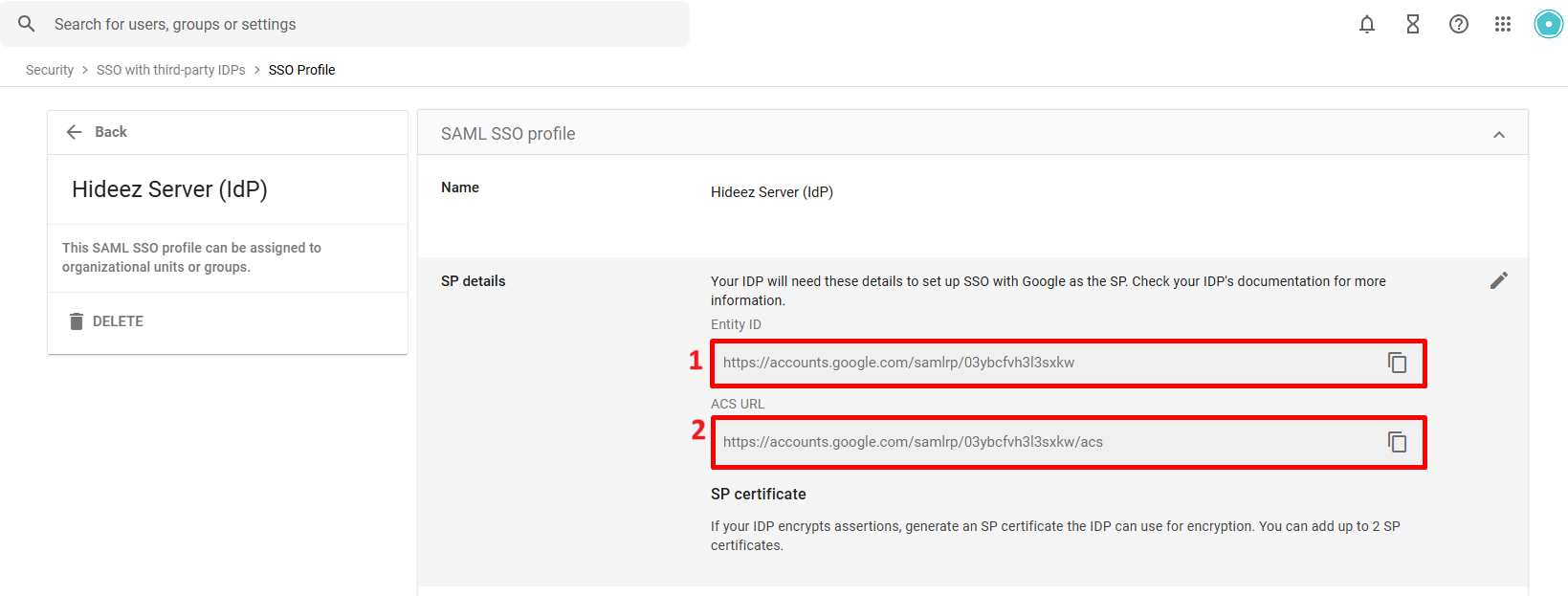Image resolution: width=1568 pixels, height=596 pixels.
Task: Open the help question mark icon
Action: 1459,24
